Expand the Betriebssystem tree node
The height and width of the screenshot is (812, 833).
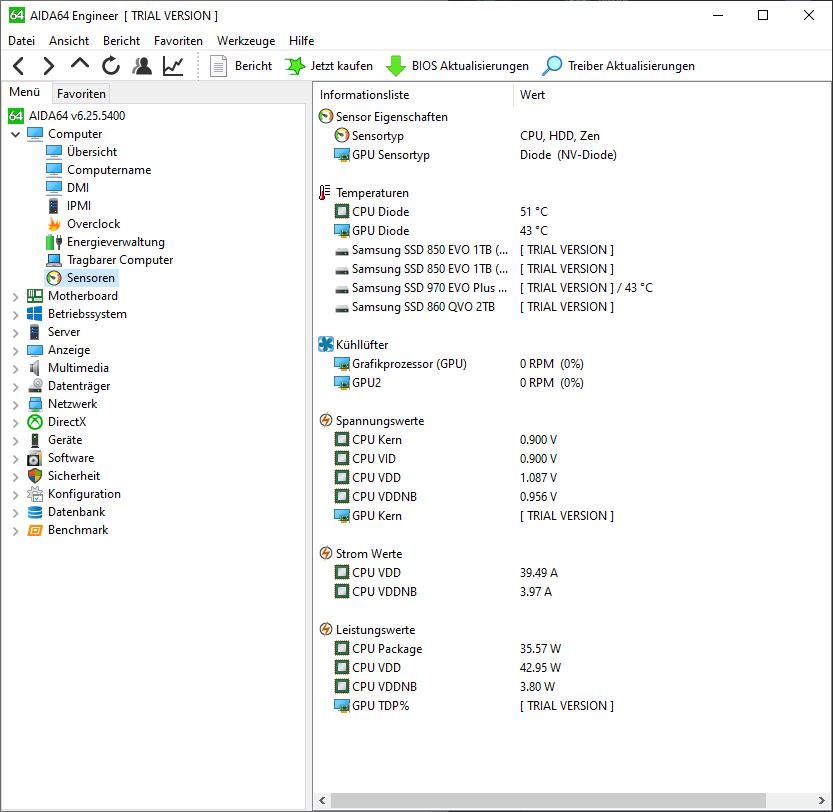tap(15, 315)
